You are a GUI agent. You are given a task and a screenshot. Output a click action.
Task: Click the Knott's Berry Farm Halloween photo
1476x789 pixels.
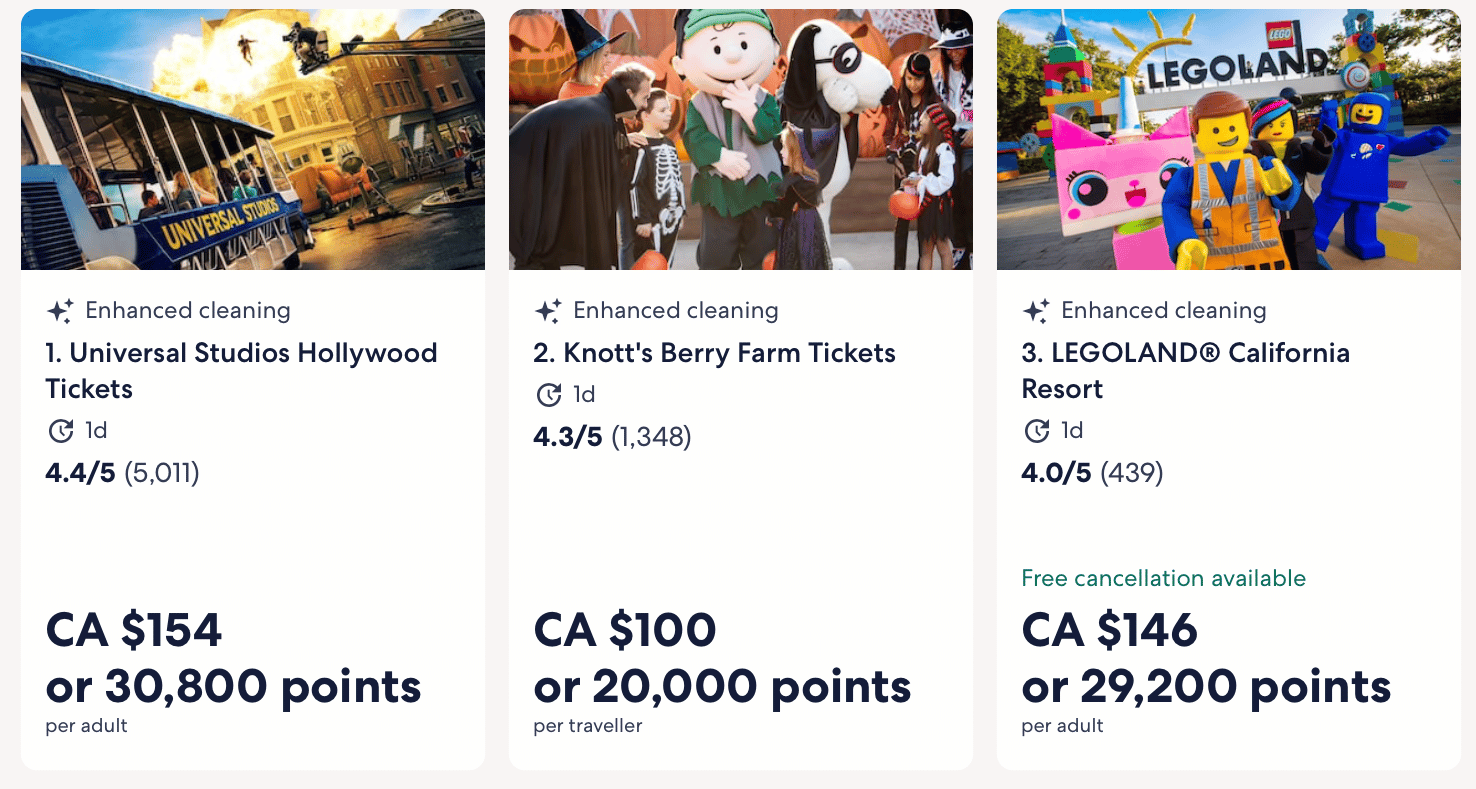[741, 140]
